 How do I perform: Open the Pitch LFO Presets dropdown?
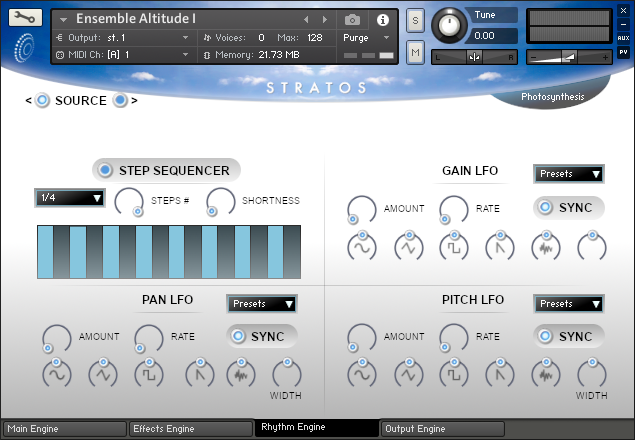(569, 304)
